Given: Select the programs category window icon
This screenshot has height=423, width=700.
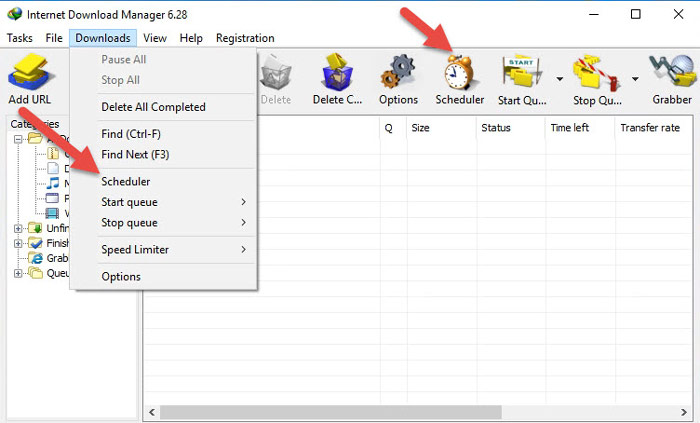Looking at the screenshot, I should point(53,198).
